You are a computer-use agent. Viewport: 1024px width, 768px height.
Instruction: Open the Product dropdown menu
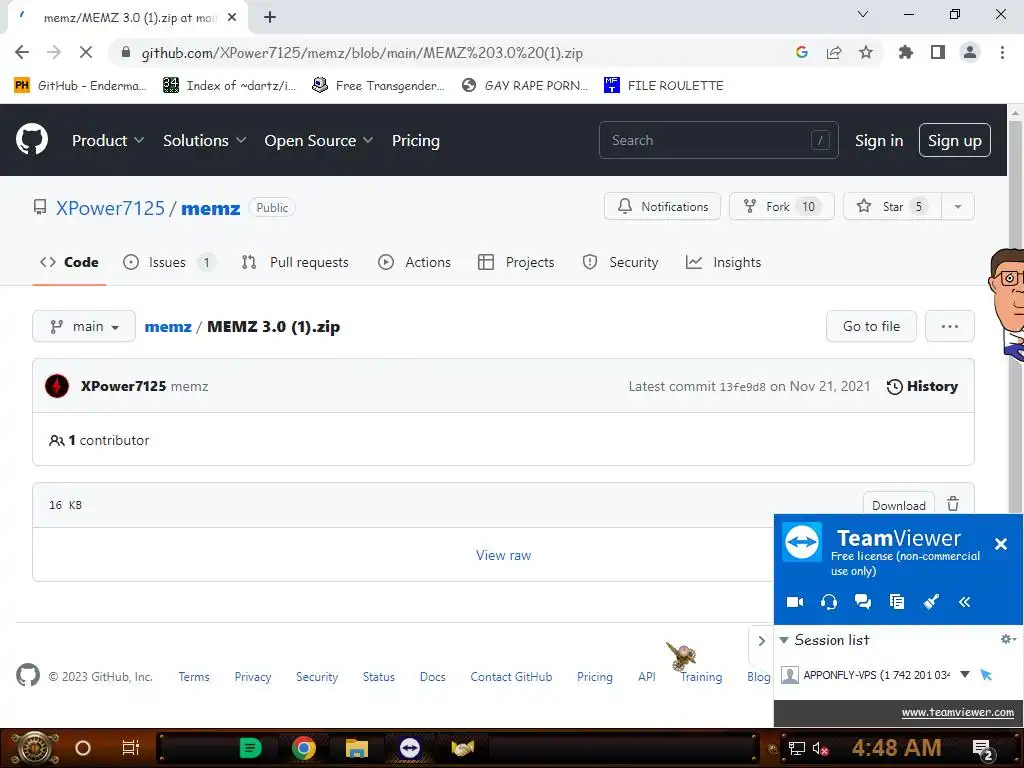(108, 140)
